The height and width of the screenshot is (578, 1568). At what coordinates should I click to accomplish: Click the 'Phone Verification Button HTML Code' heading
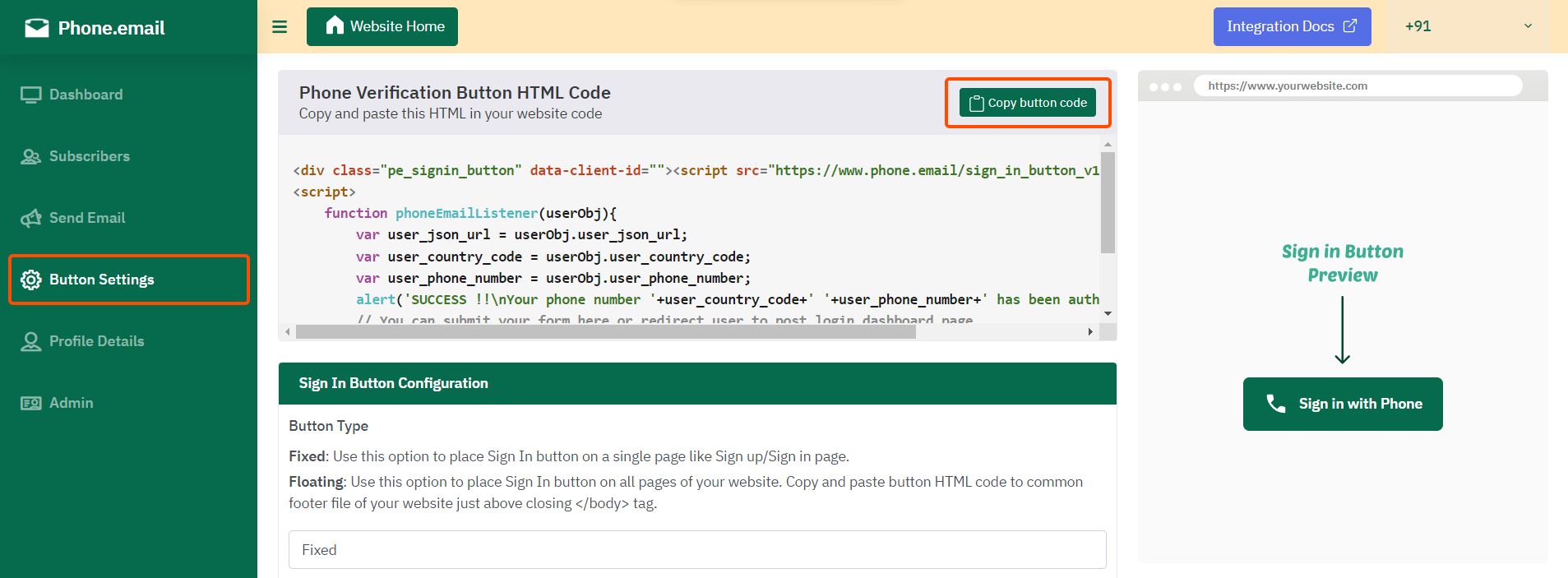(455, 93)
